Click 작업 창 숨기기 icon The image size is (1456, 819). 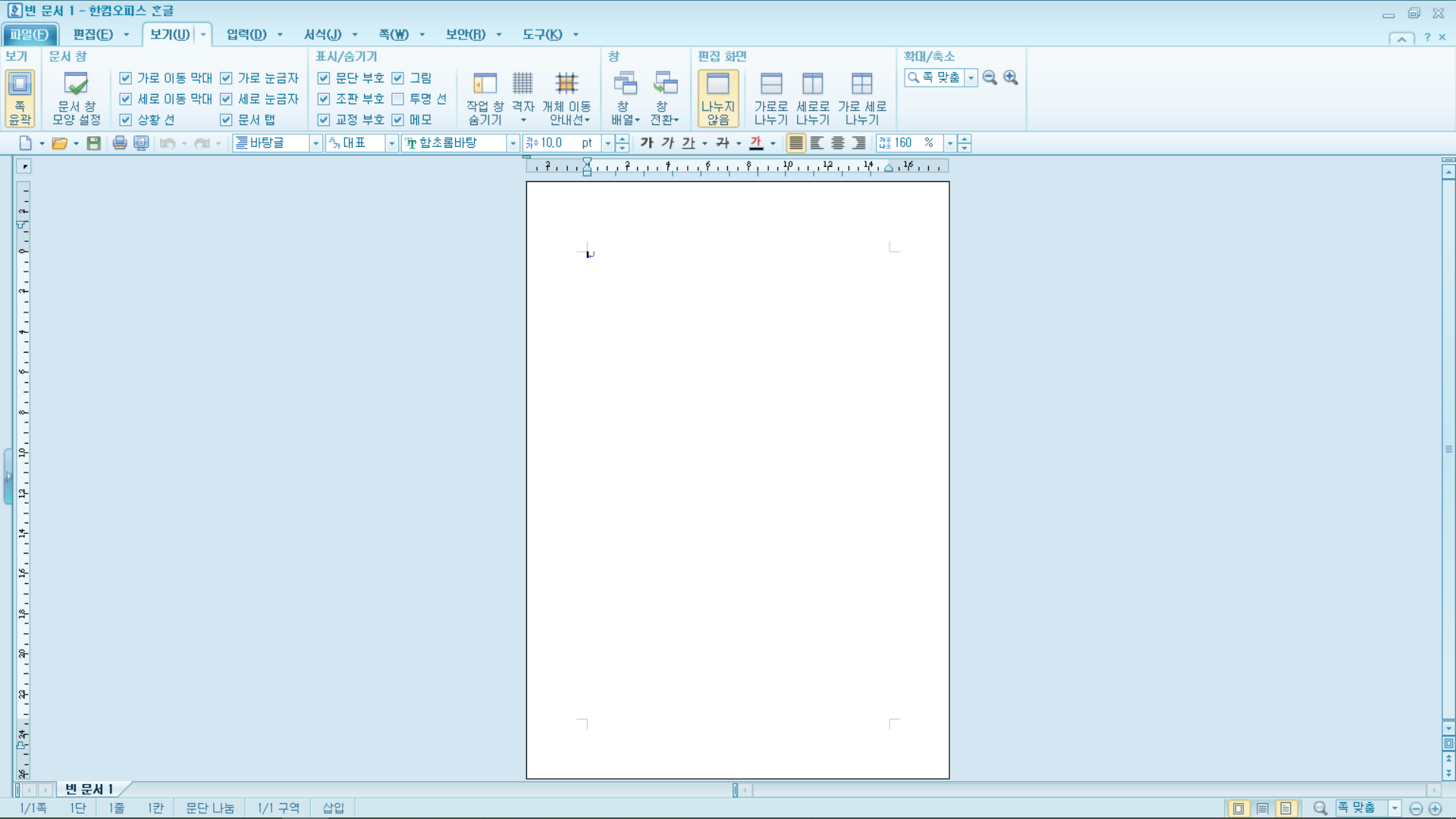tap(485, 98)
